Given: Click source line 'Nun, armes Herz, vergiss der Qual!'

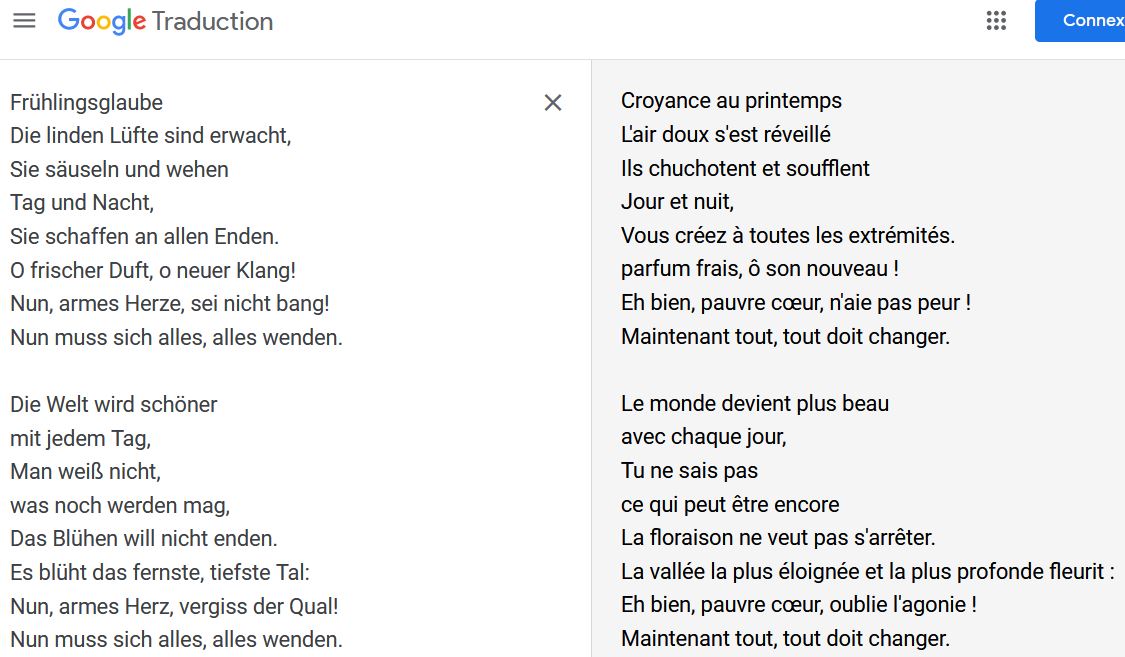Looking at the screenshot, I should click(174, 606).
